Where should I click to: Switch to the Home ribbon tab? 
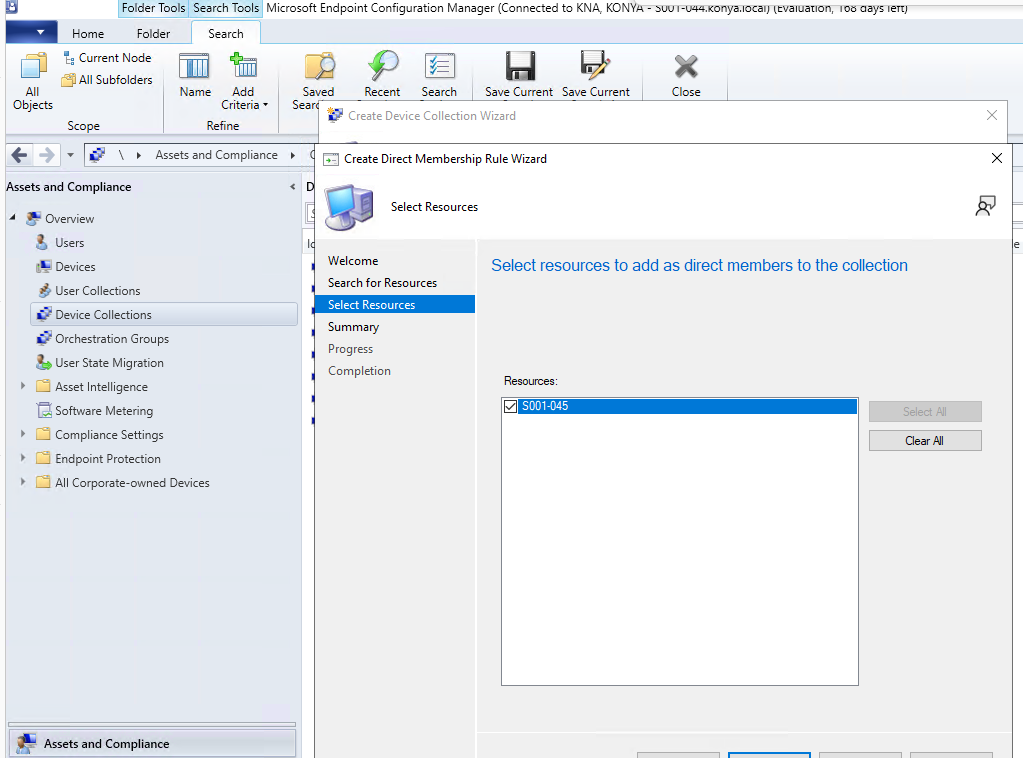click(x=88, y=33)
